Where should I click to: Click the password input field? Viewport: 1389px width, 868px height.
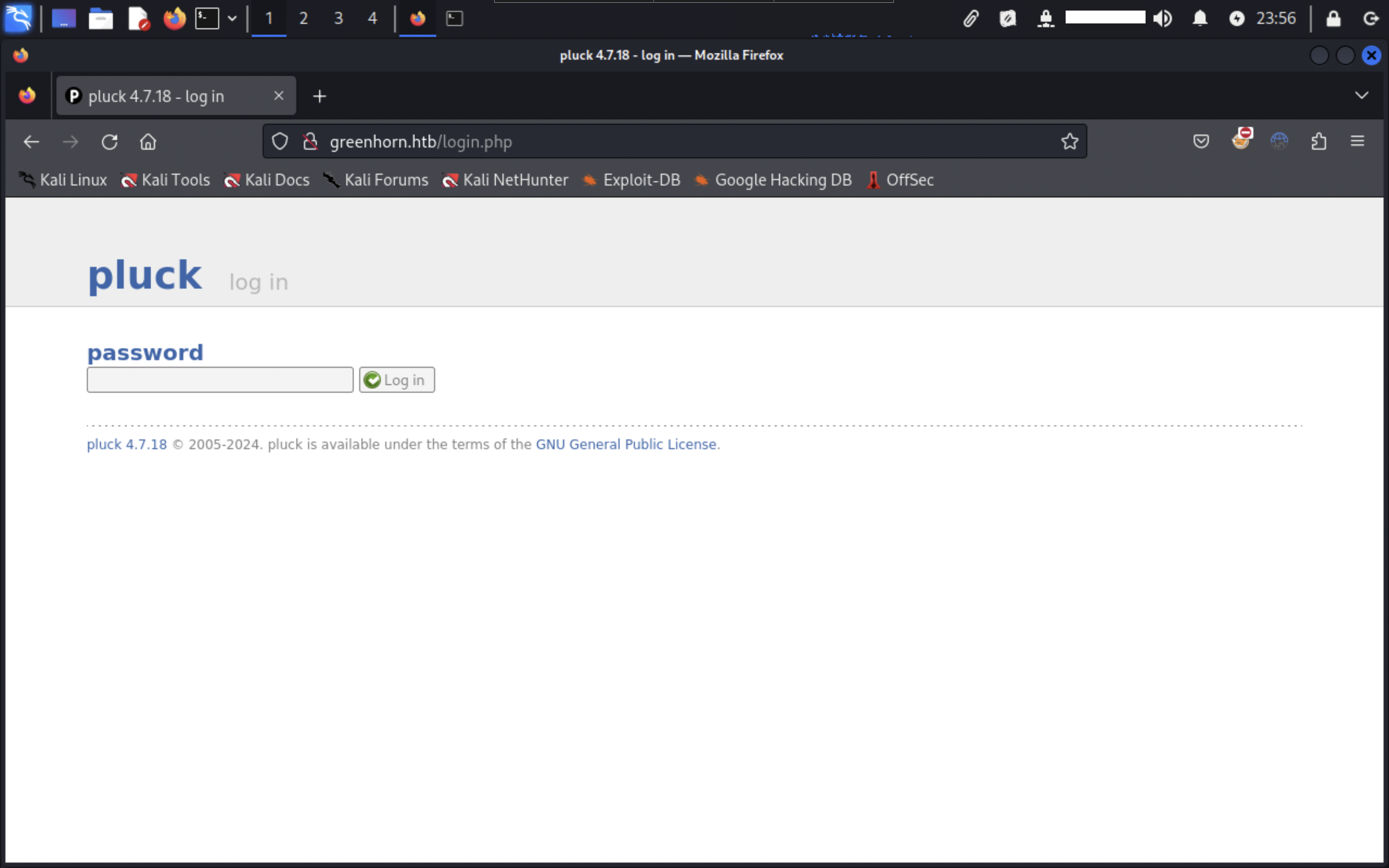(220, 380)
